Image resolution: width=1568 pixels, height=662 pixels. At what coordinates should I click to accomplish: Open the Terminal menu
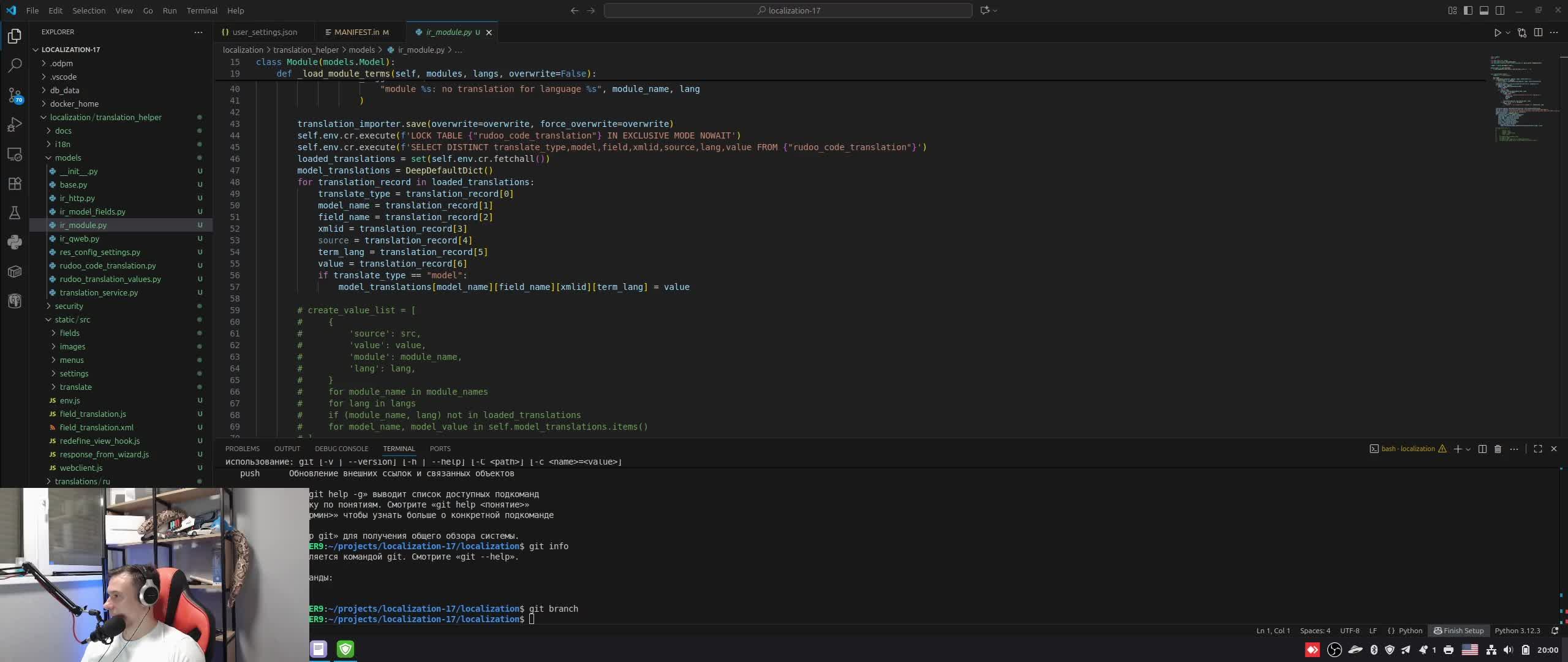click(202, 10)
